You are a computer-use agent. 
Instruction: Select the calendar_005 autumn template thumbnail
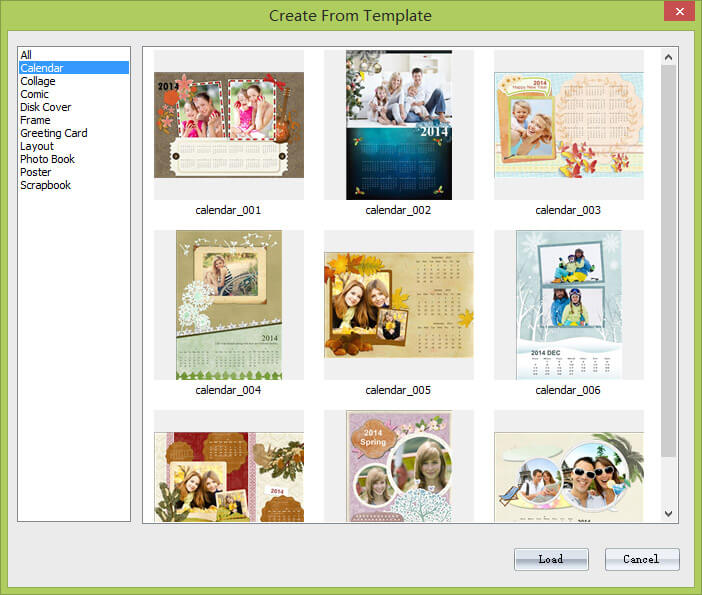[399, 305]
